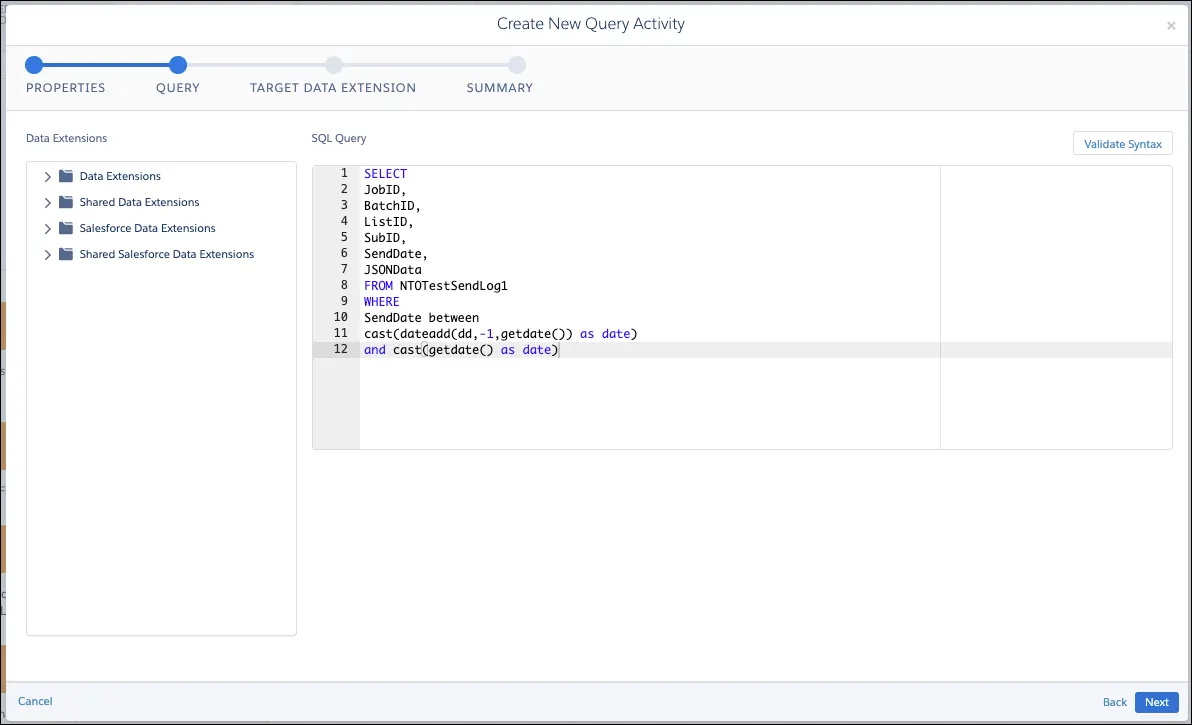Cancel the query activity creation

(x=34, y=701)
